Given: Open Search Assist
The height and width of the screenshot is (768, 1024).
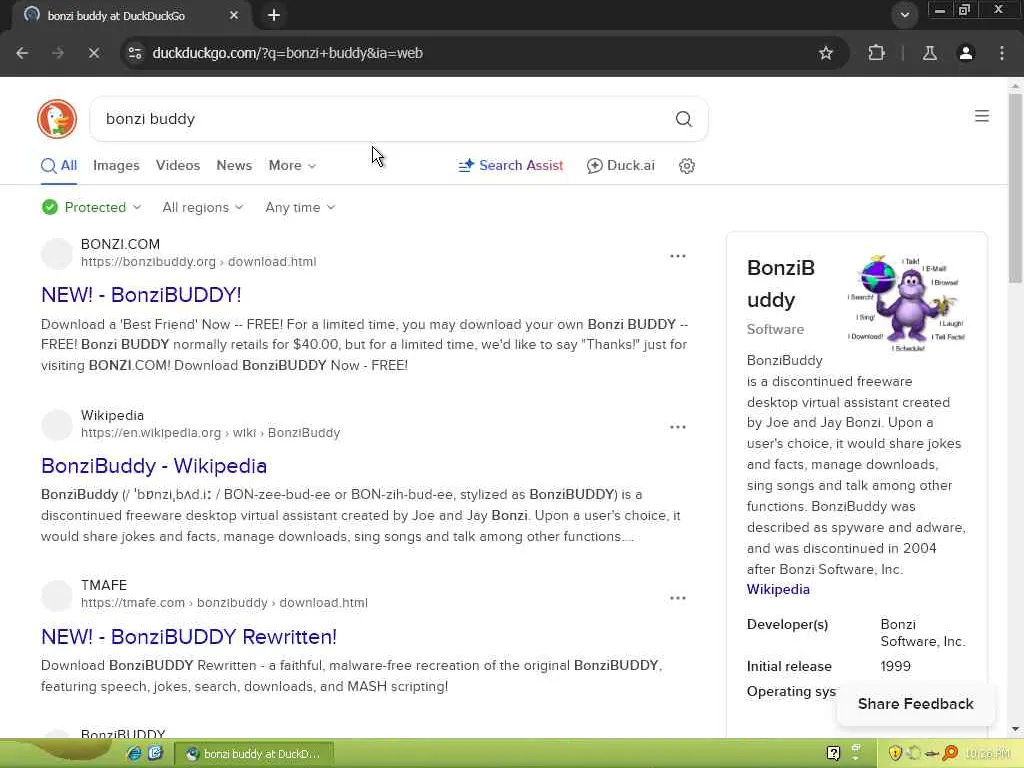Looking at the screenshot, I should [x=511, y=165].
